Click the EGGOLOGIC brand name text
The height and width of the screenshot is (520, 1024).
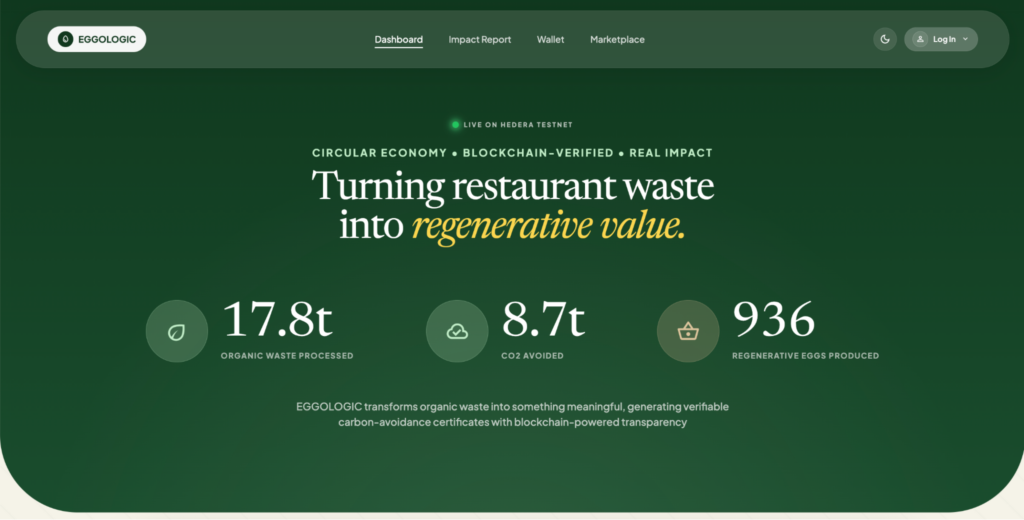coord(107,39)
